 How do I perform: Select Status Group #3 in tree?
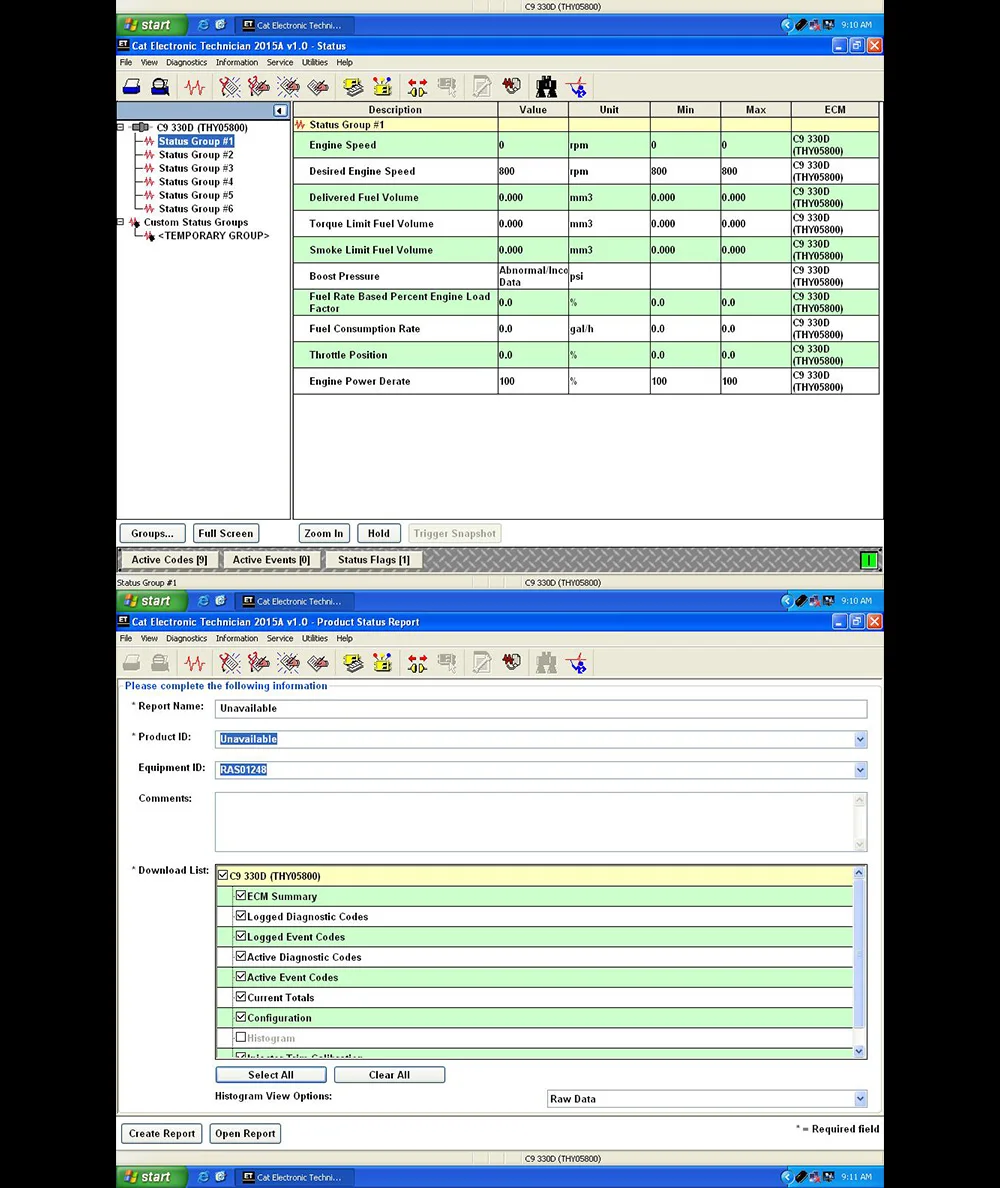point(195,168)
